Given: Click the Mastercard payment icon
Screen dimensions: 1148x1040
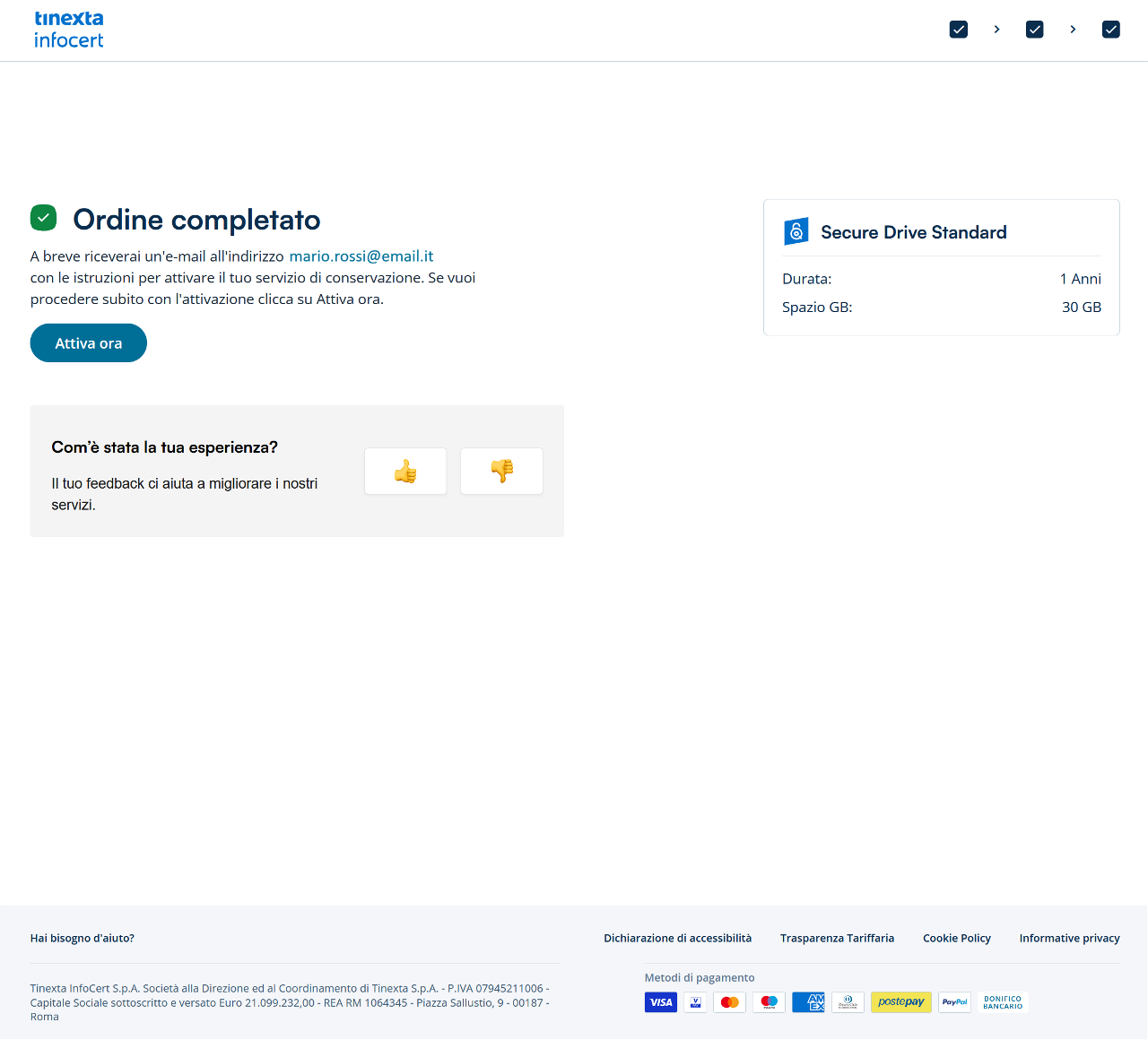Looking at the screenshot, I should coord(730,1002).
